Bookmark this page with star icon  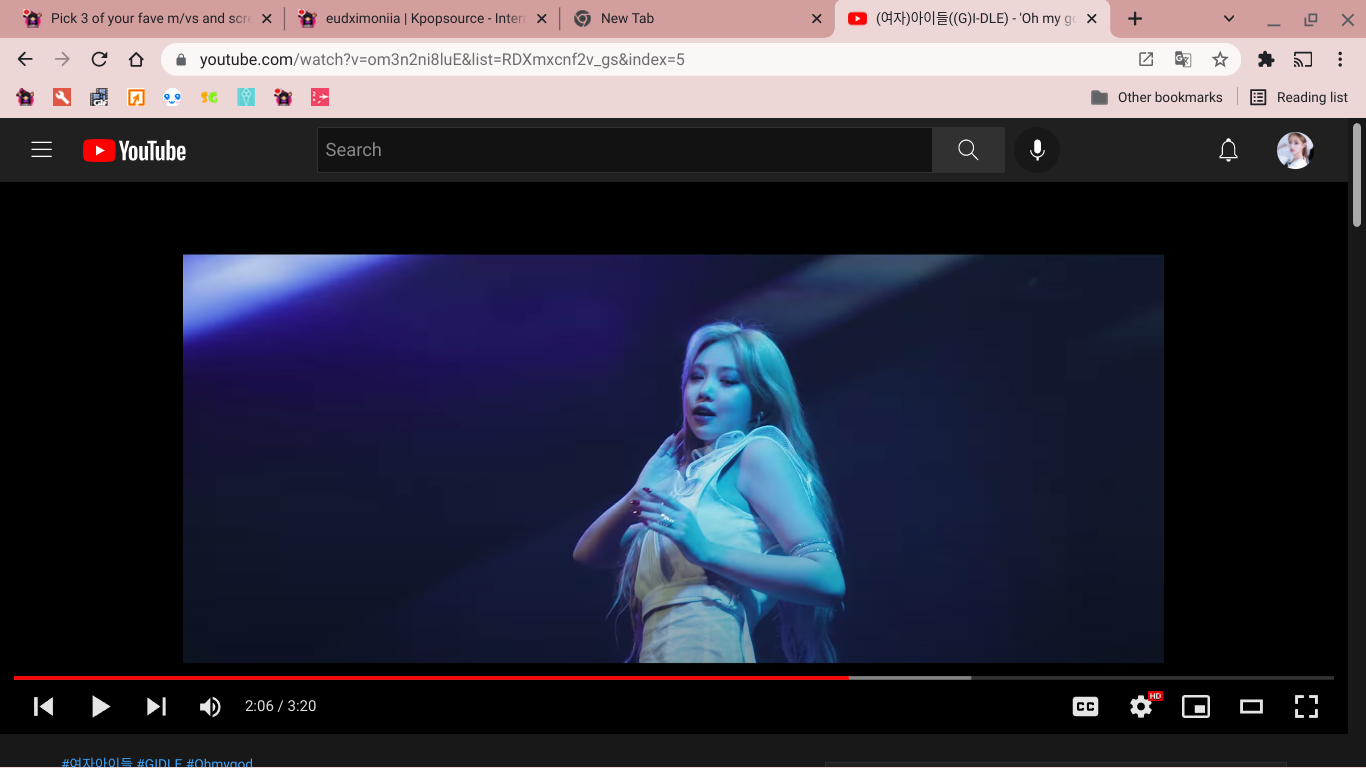click(1220, 59)
